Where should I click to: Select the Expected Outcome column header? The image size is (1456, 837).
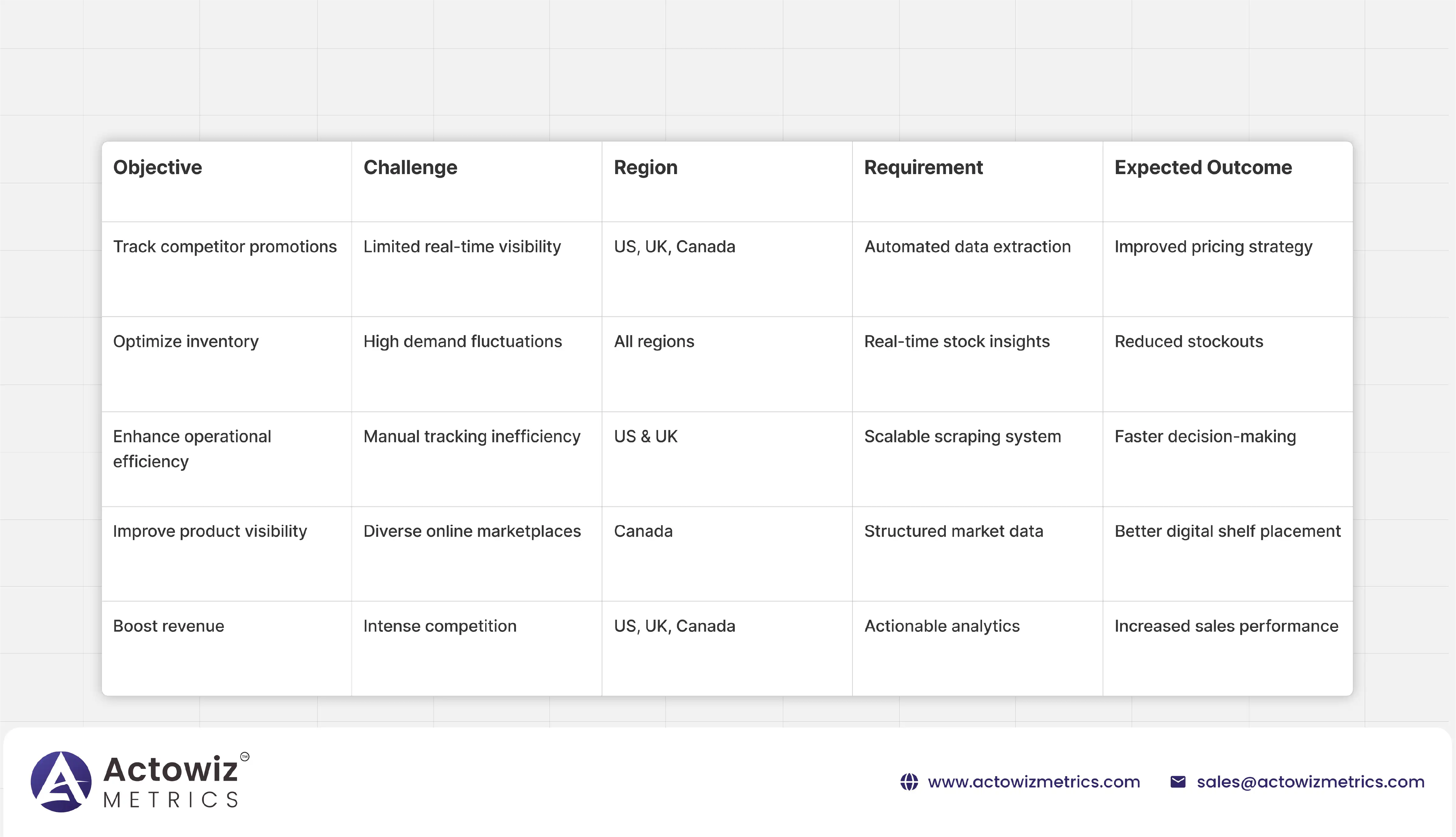pos(1203,167)
